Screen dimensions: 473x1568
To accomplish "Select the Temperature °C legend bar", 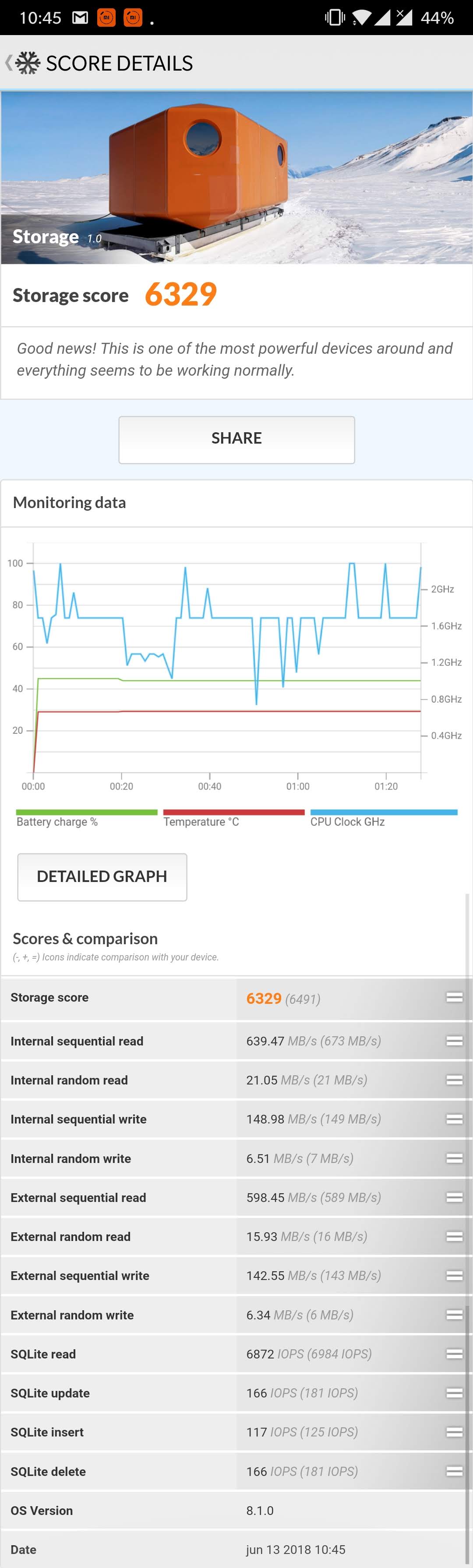I will pyautogui.click(x=233, y=813).
